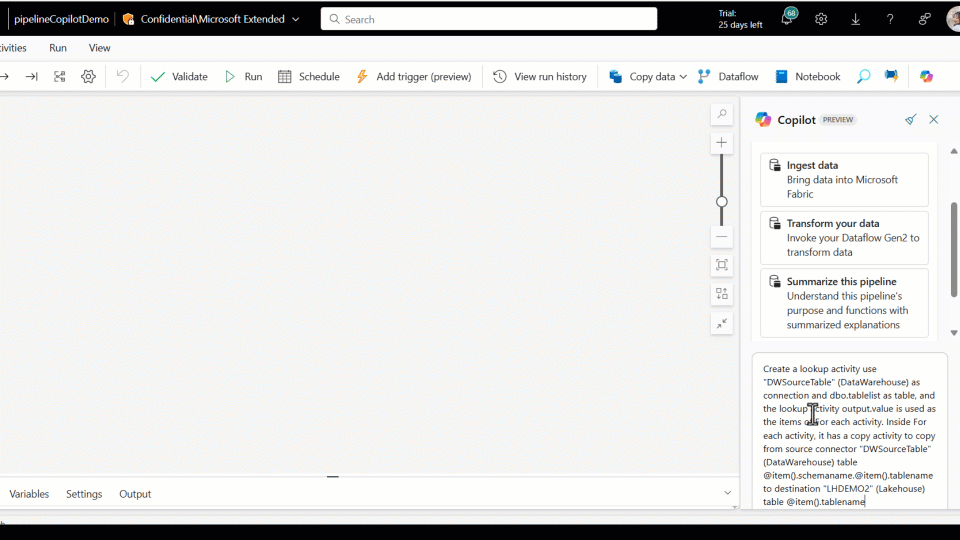
Task: Add a Notebook activity
Action: 808,77
